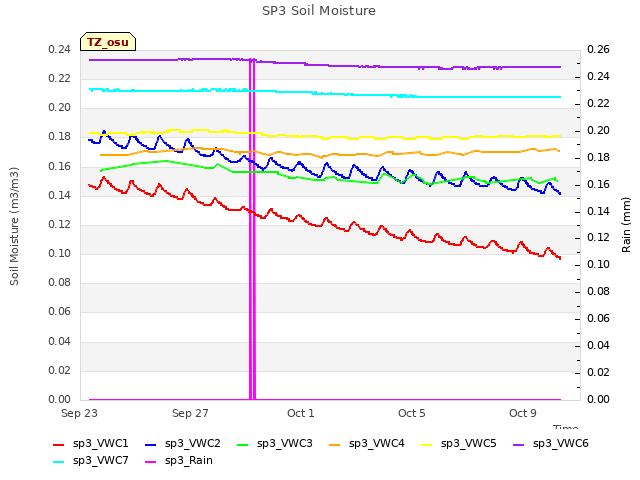Click the sp3_VWC1 legend entry
640x480 pixels.
point(91,443)
